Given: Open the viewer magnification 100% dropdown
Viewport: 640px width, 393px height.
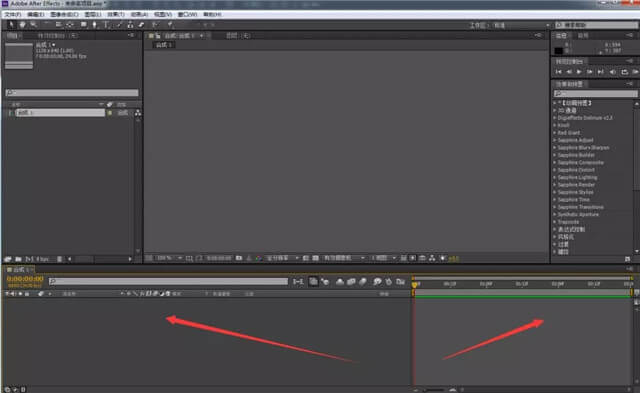Looking at the screenshot, I should [169, 258].
